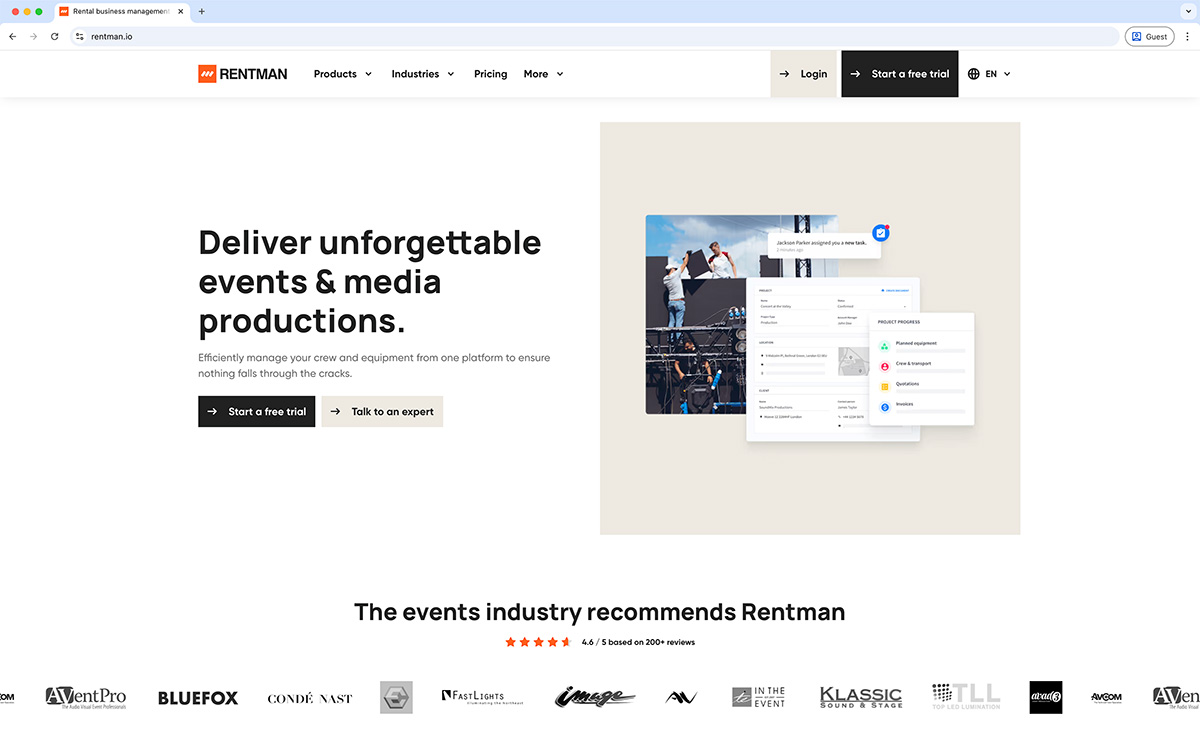Click the Condé Nast logo
Image resolution: width=1200 pixels, height=750 pixels.
[x=310, y=698]
